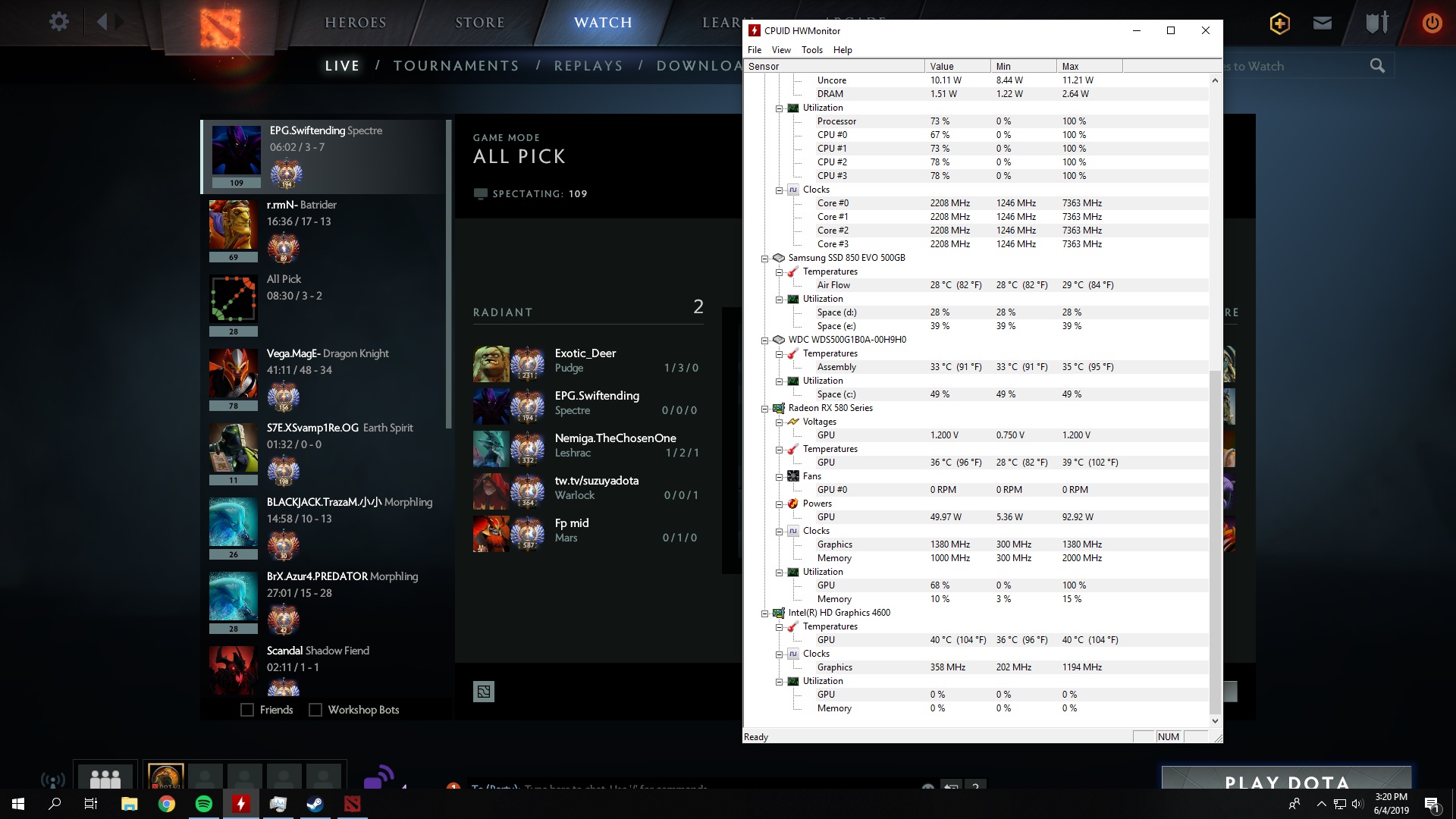Click the map icon below Radiant team

(484, 692)
